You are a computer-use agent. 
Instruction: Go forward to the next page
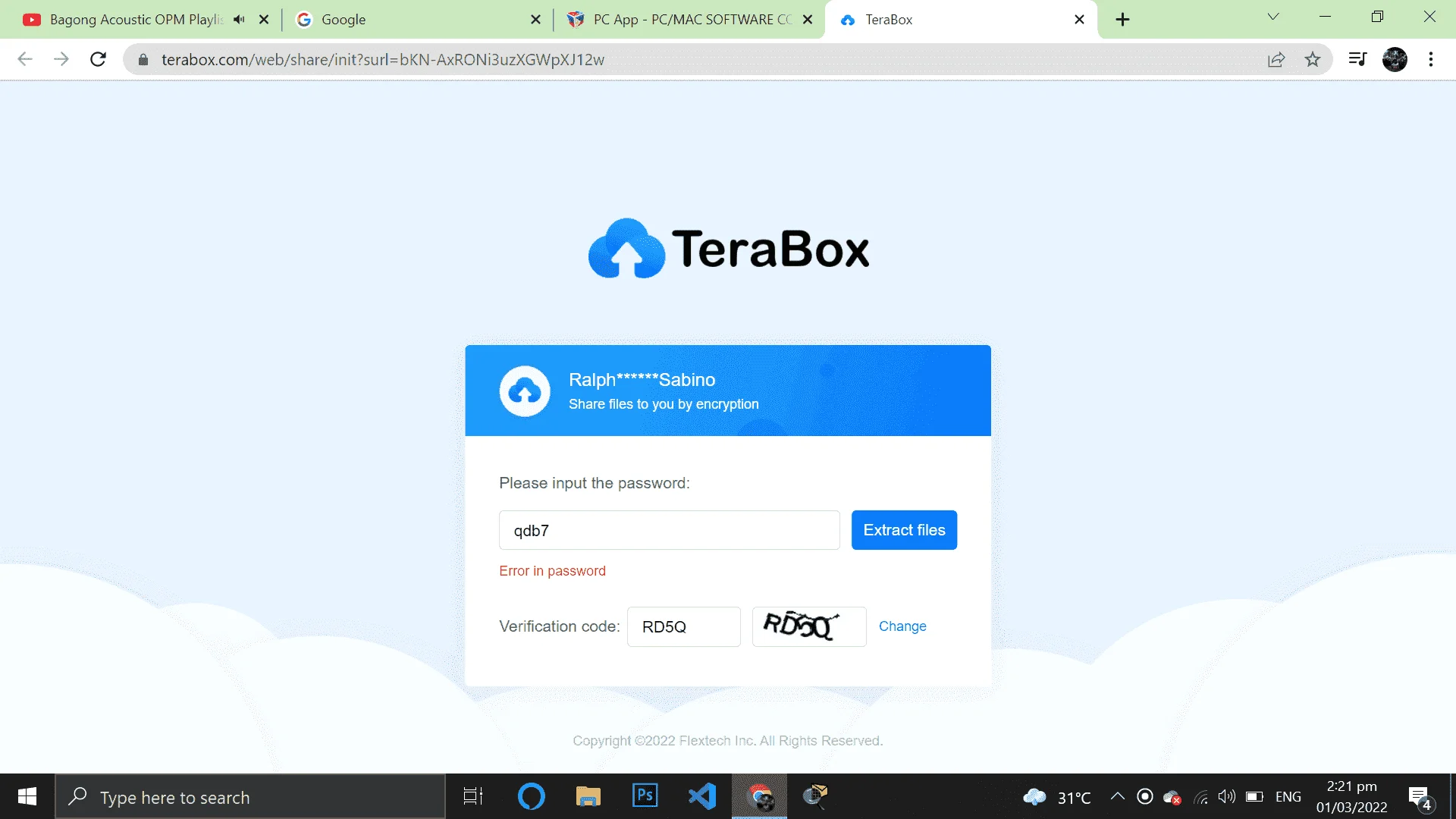61,59
